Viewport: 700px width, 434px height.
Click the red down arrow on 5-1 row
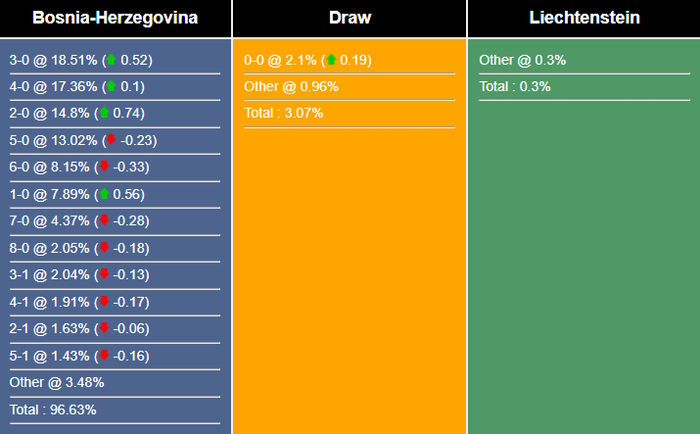pos(103,356)
